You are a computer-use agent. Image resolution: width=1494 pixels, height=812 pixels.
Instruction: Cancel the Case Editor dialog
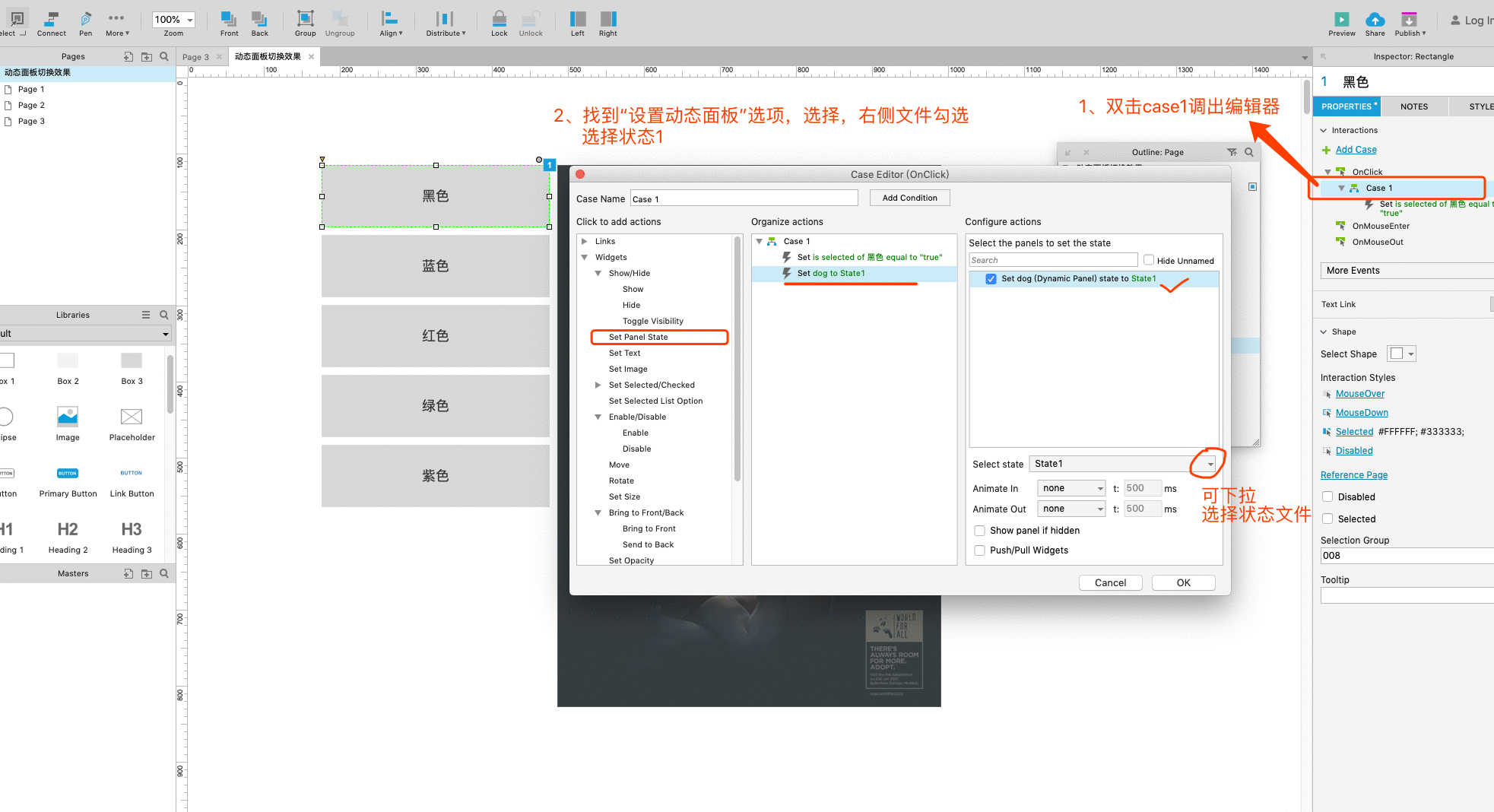[x=1110, y=582]
